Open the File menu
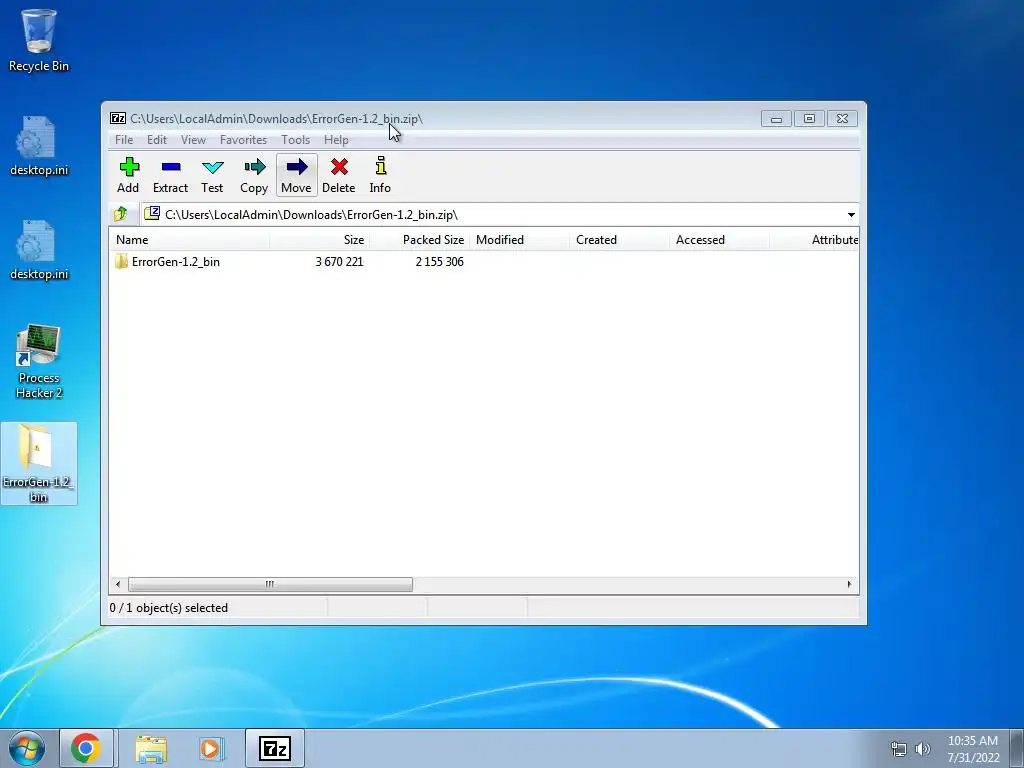Screen dimensions: 1024x768 pyautogui.click(x=124, y=140)
